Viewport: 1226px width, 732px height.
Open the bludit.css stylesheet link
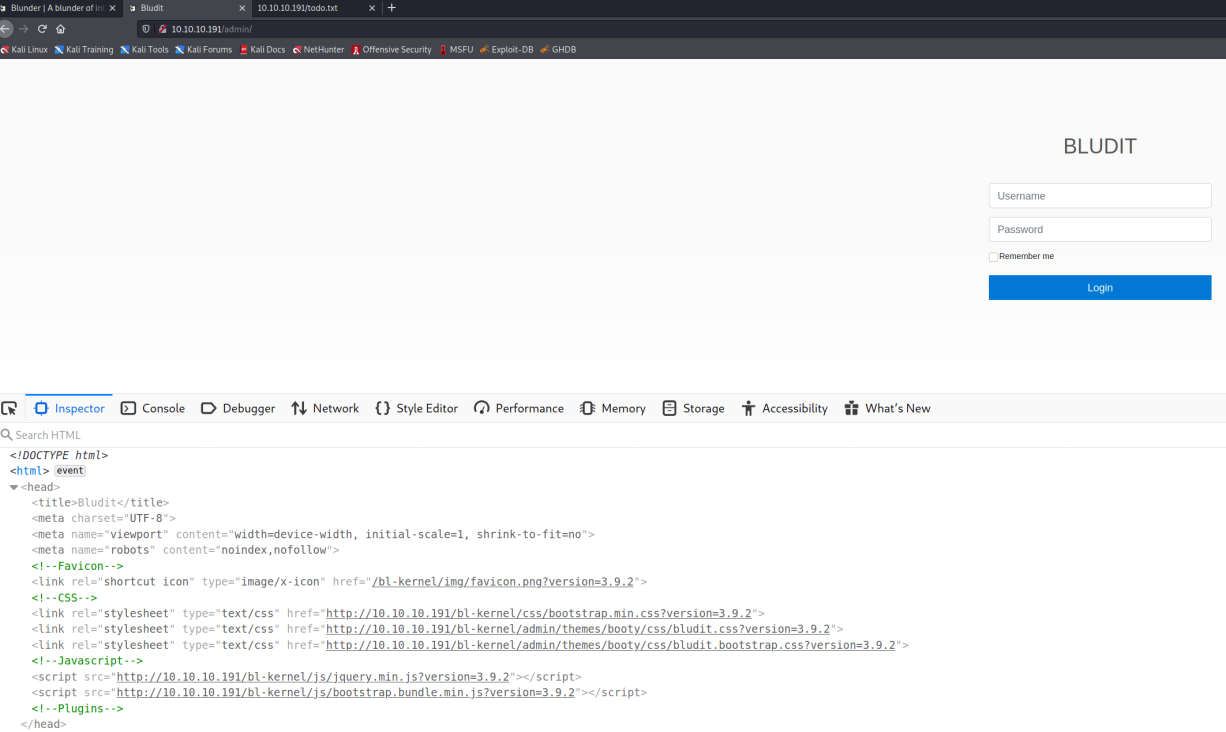tap(577, 629)
